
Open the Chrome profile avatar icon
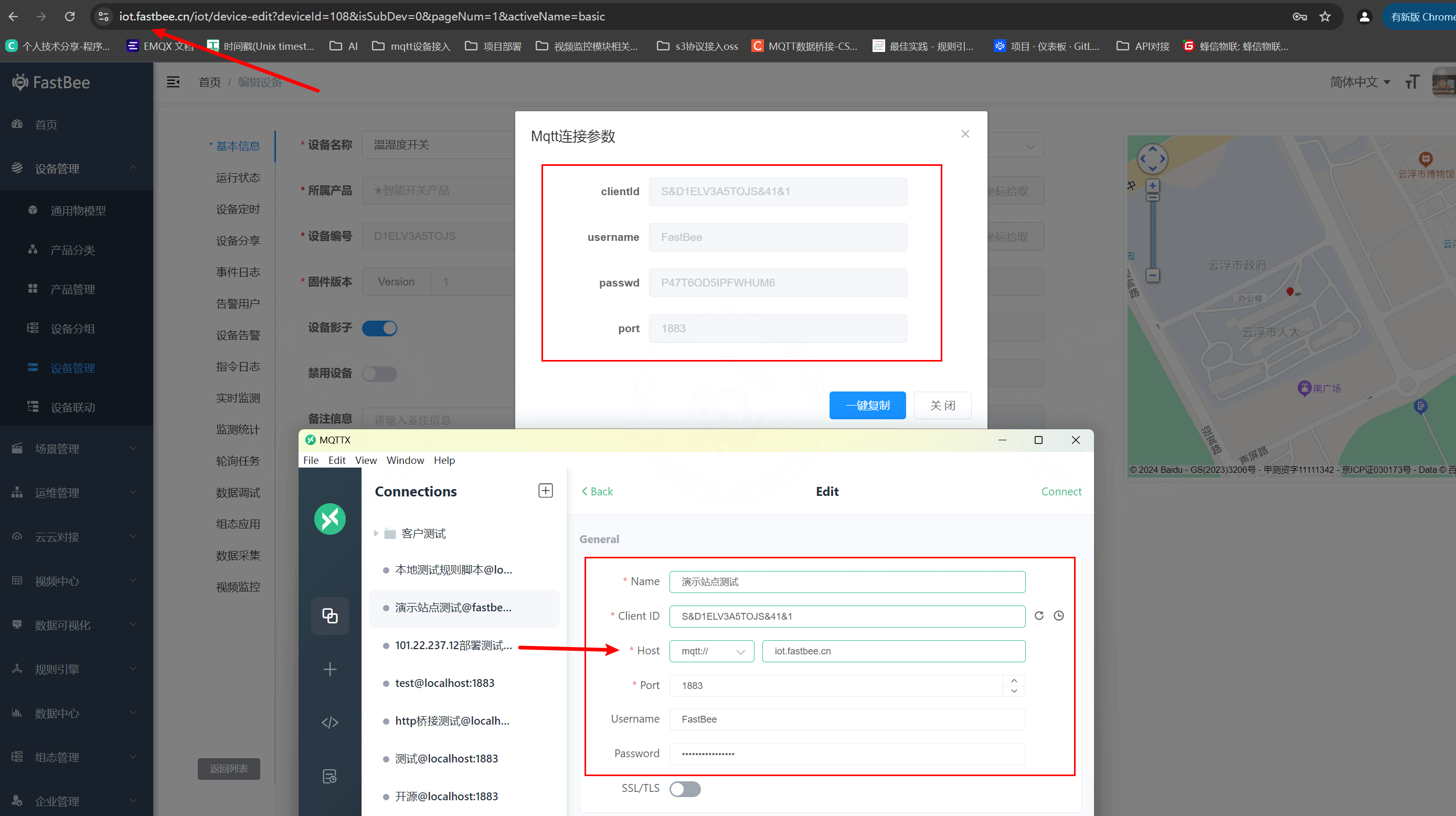1364,16
